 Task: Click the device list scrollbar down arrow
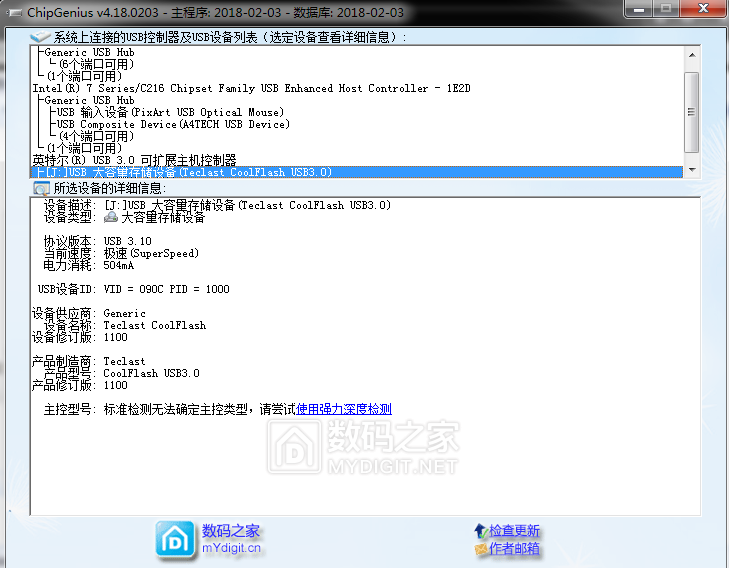[x=691, y=171]
